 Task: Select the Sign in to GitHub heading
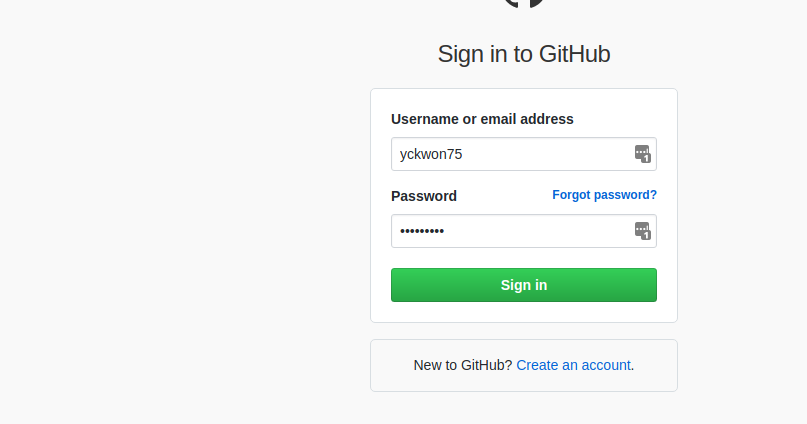tap(524, 54)
